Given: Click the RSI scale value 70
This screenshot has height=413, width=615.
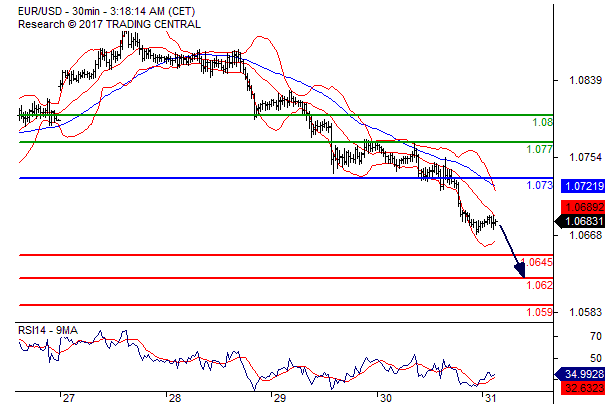Looking at the screenshot, I should point(596,336).
